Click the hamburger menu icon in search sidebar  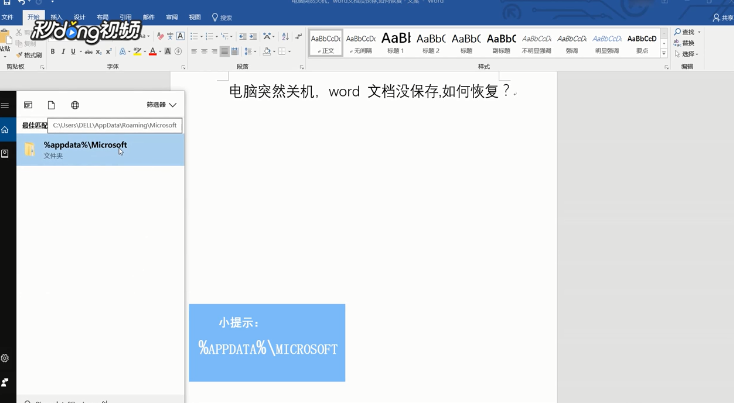click(5, 105)
